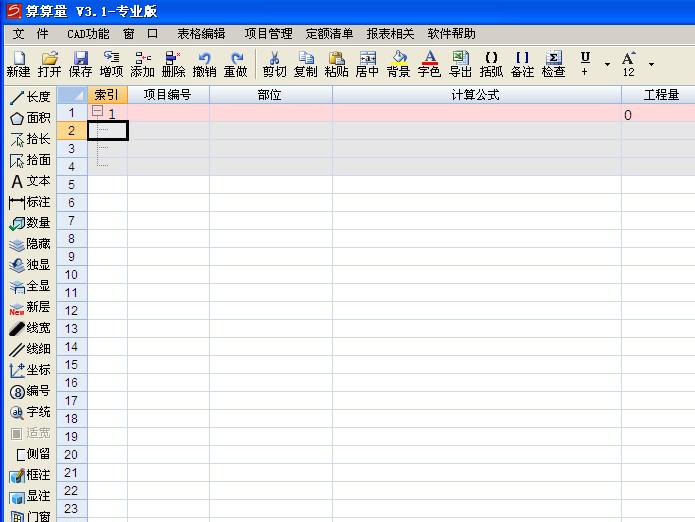
Task: Open the 表格编辑 menu
Action: pyautogui.click(x=201, y=33)
